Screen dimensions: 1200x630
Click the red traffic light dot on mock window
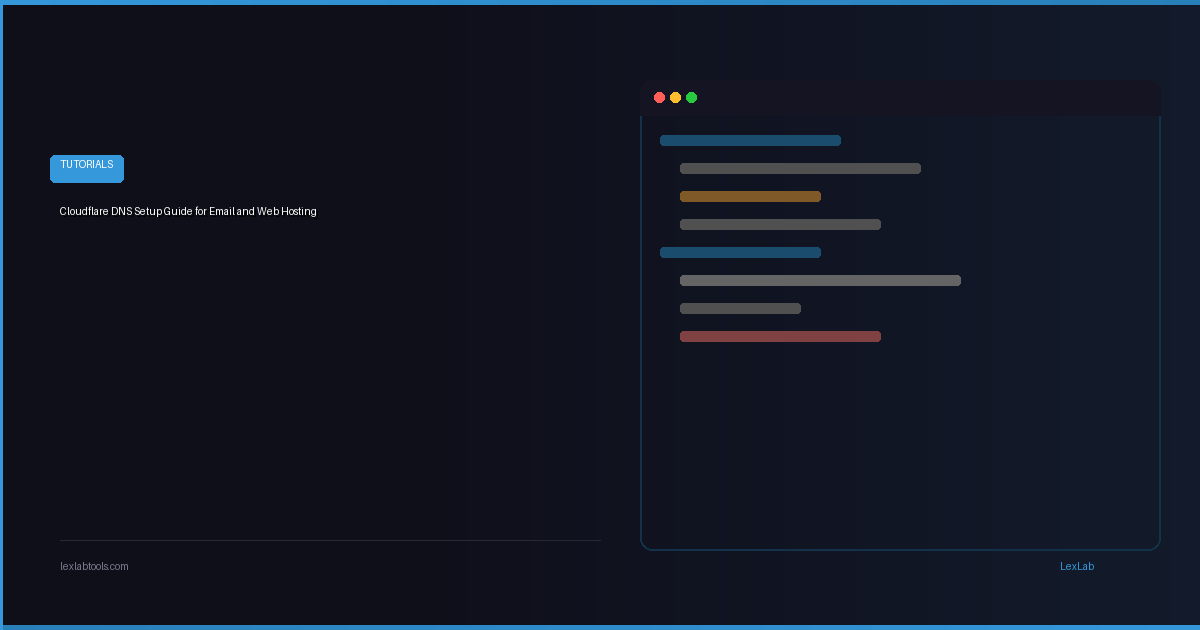pos(660,97)
